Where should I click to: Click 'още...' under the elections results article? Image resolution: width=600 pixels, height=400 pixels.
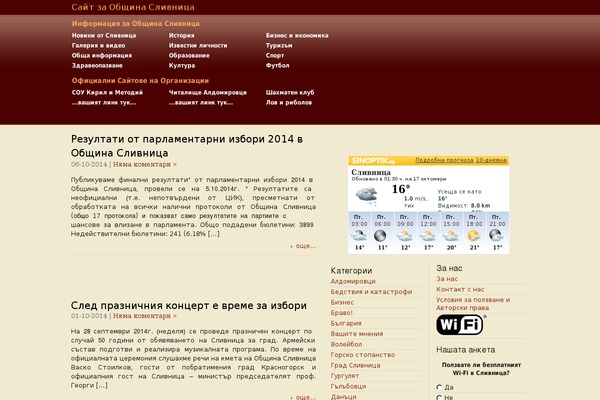pos(306,246)
